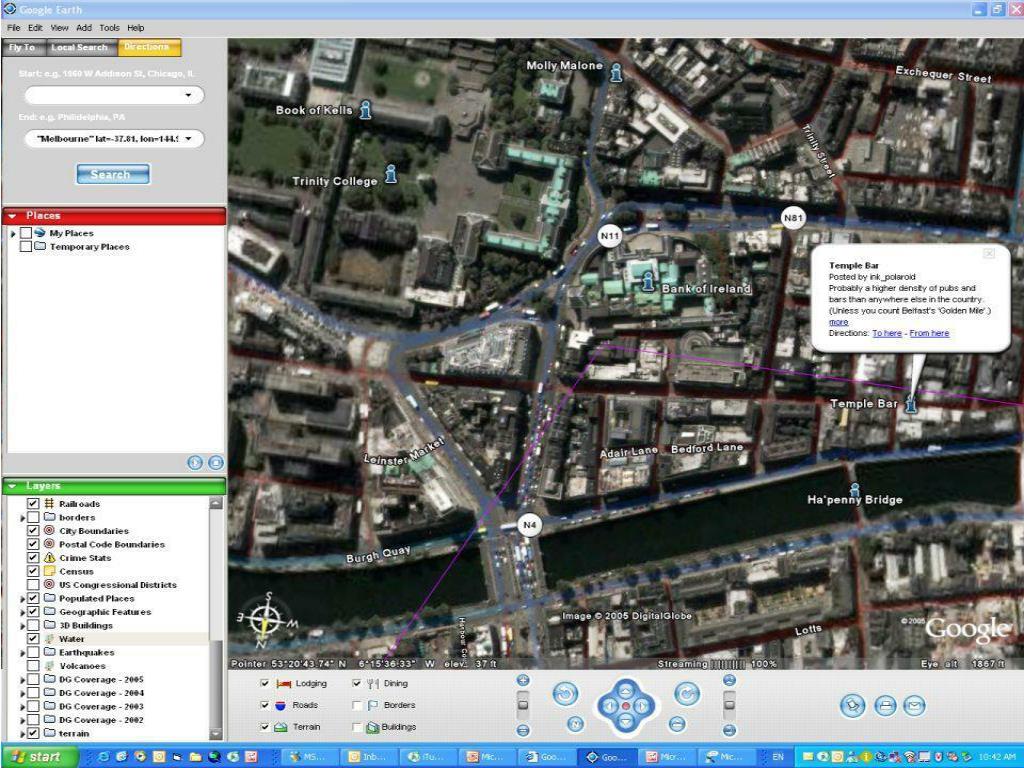Enable the Borders checkbox in bottom panel

click(x=356, y=705)
